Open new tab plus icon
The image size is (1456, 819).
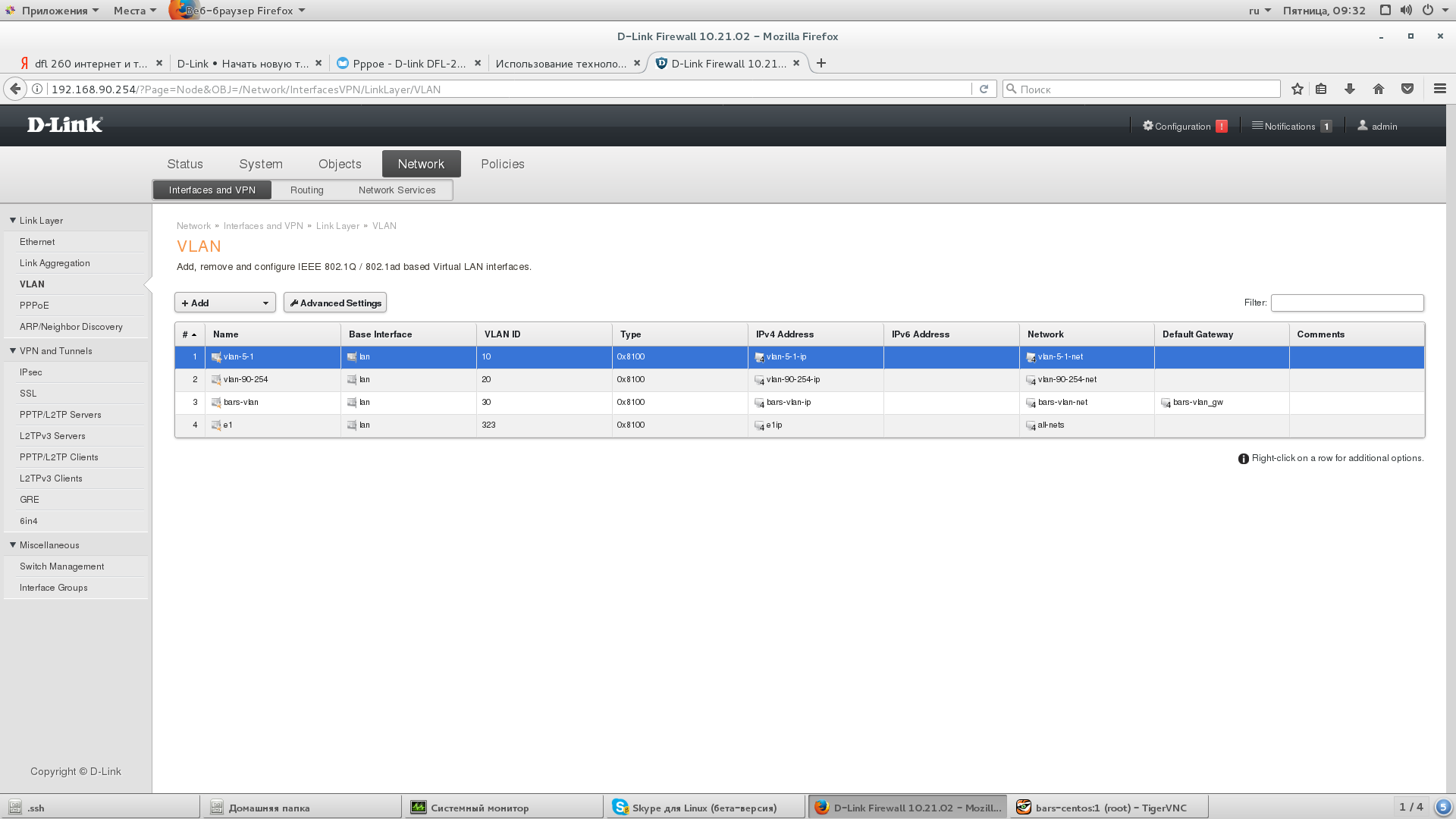[821, 63]
